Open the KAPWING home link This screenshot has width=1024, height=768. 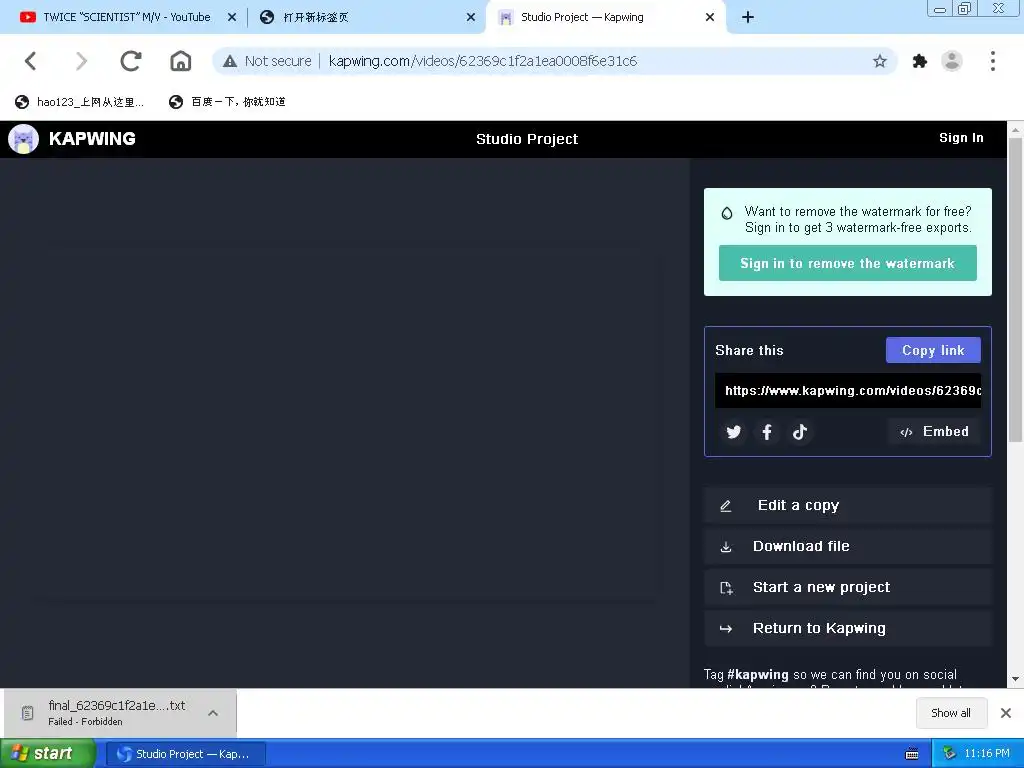pos(92,138)
